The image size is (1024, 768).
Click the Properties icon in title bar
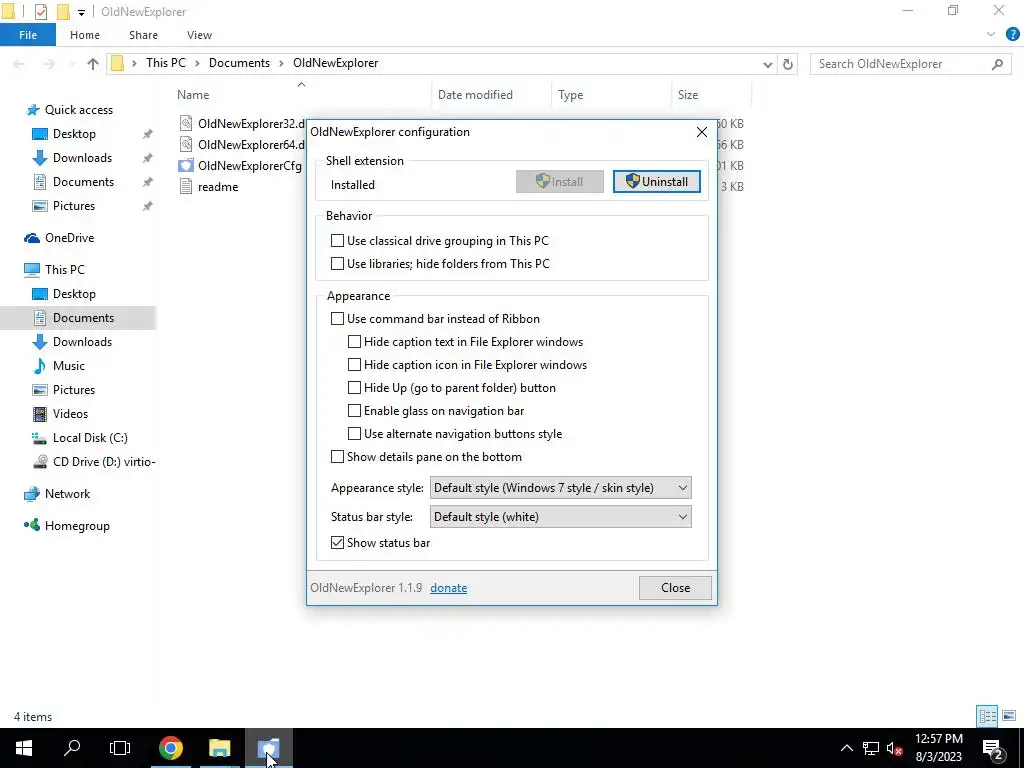pos(40,12)
